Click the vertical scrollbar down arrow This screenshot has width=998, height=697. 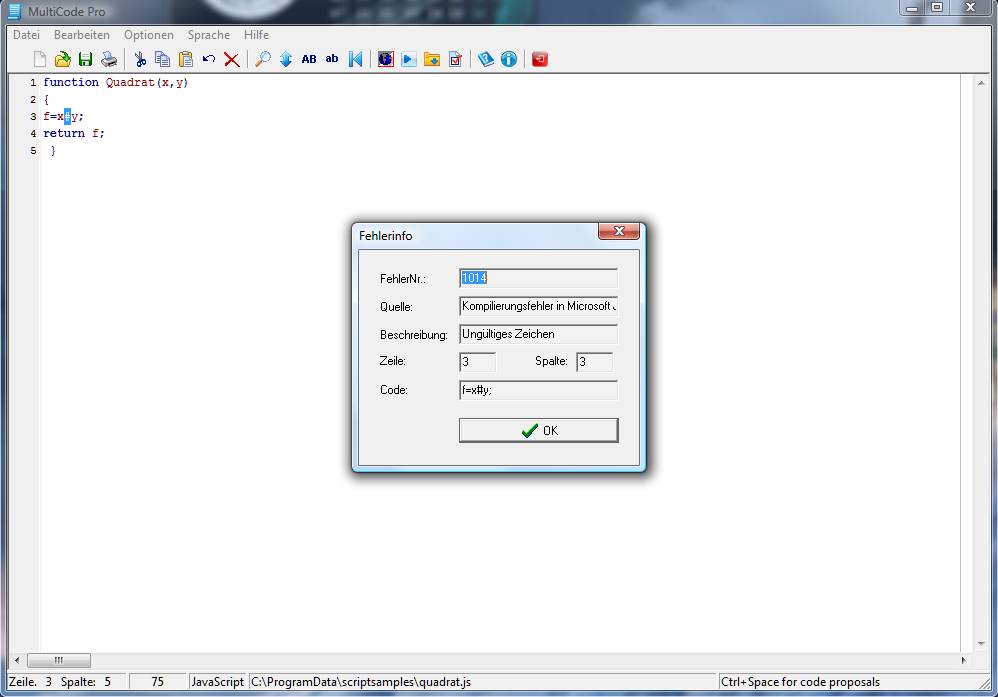click(x=981, y=644)
